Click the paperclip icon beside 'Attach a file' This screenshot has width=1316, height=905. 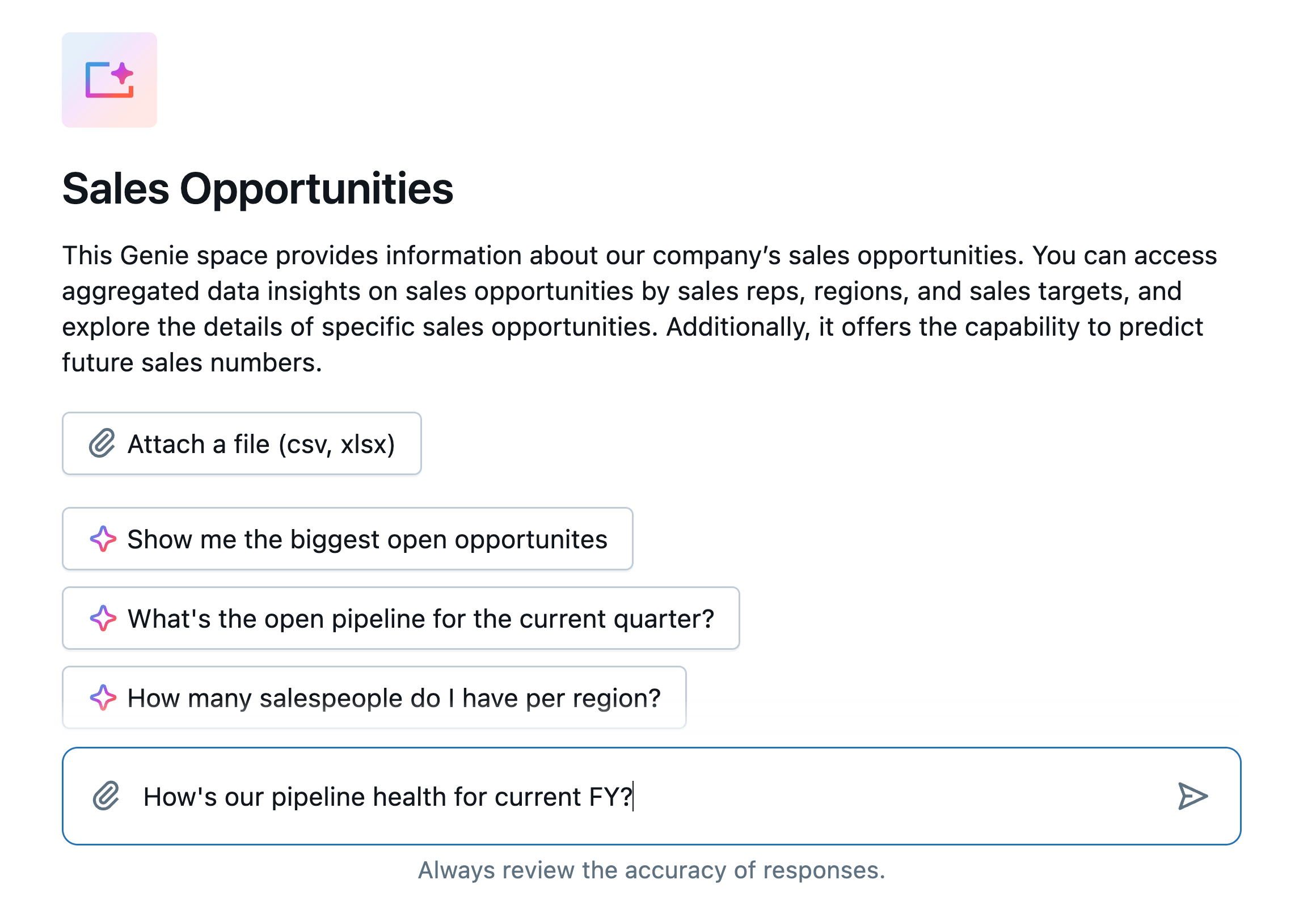pos(102,443)
